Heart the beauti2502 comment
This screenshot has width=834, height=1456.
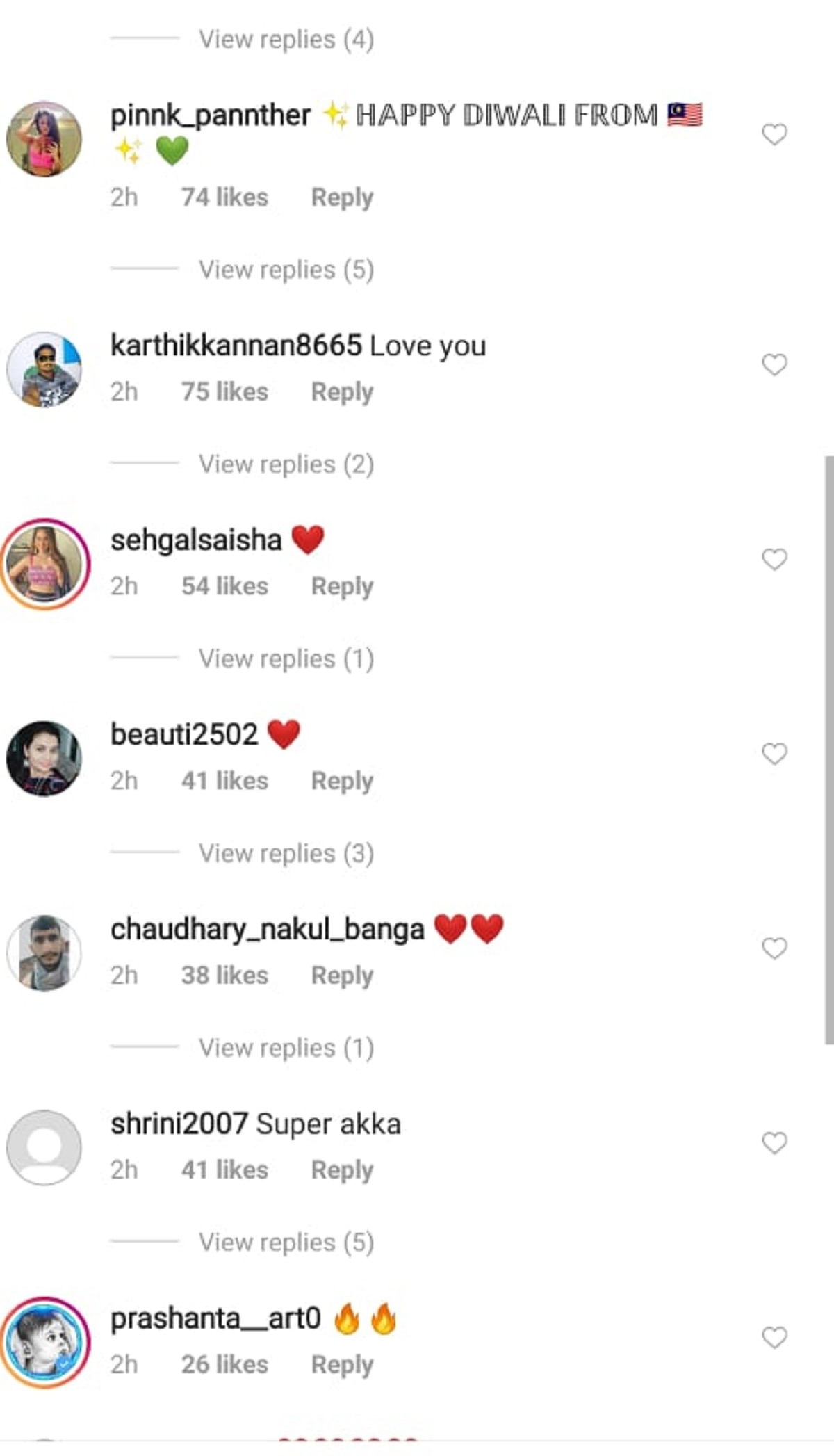coord(774,754)
